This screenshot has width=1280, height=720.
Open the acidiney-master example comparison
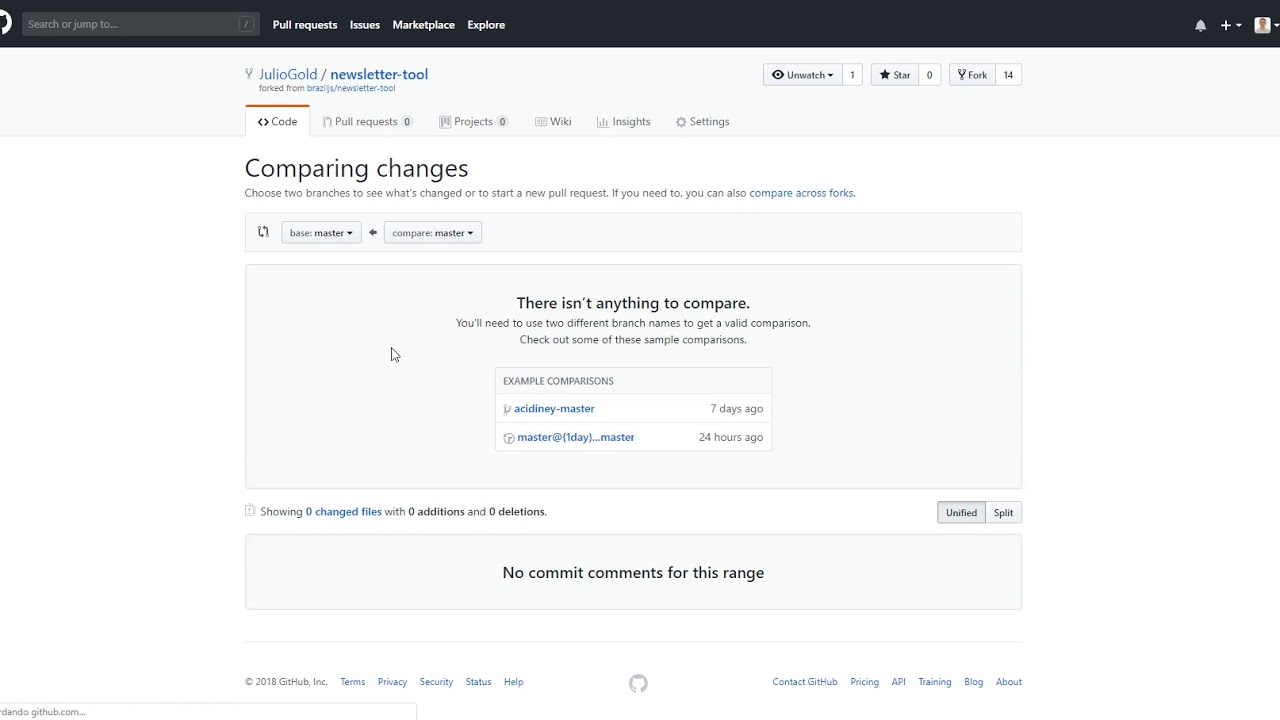[x=554, y=409]
